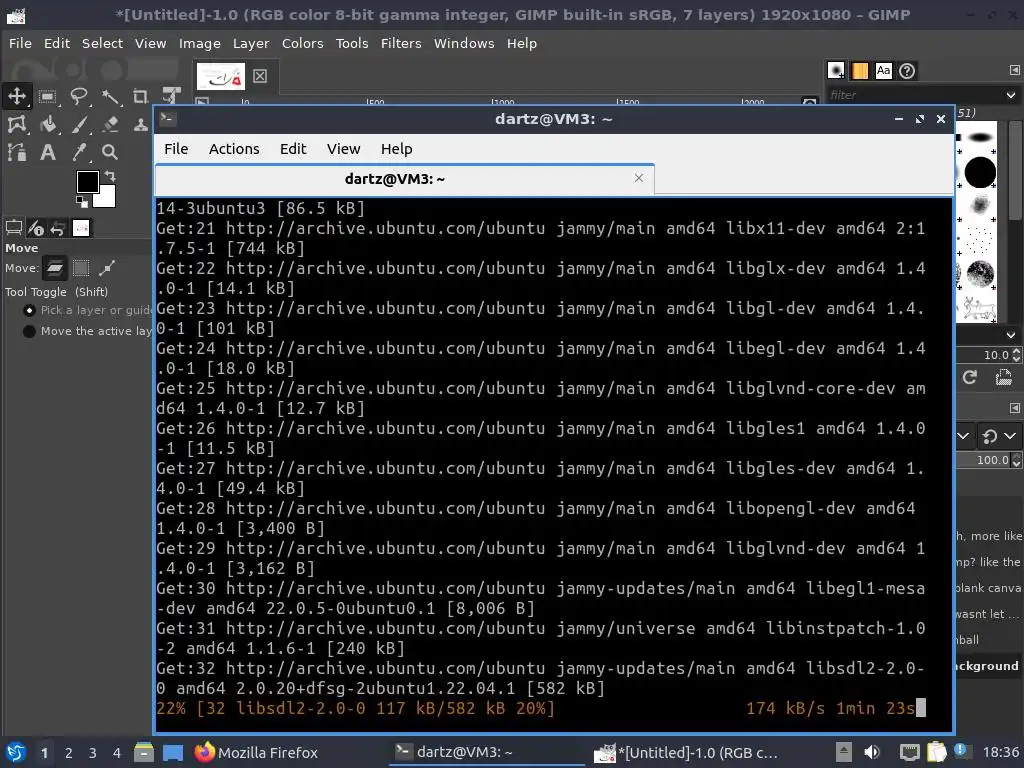The width and height of the screenshot is (1024, 768).
Task: Select the Free Select lasso tool
Action: pos(79,97)
